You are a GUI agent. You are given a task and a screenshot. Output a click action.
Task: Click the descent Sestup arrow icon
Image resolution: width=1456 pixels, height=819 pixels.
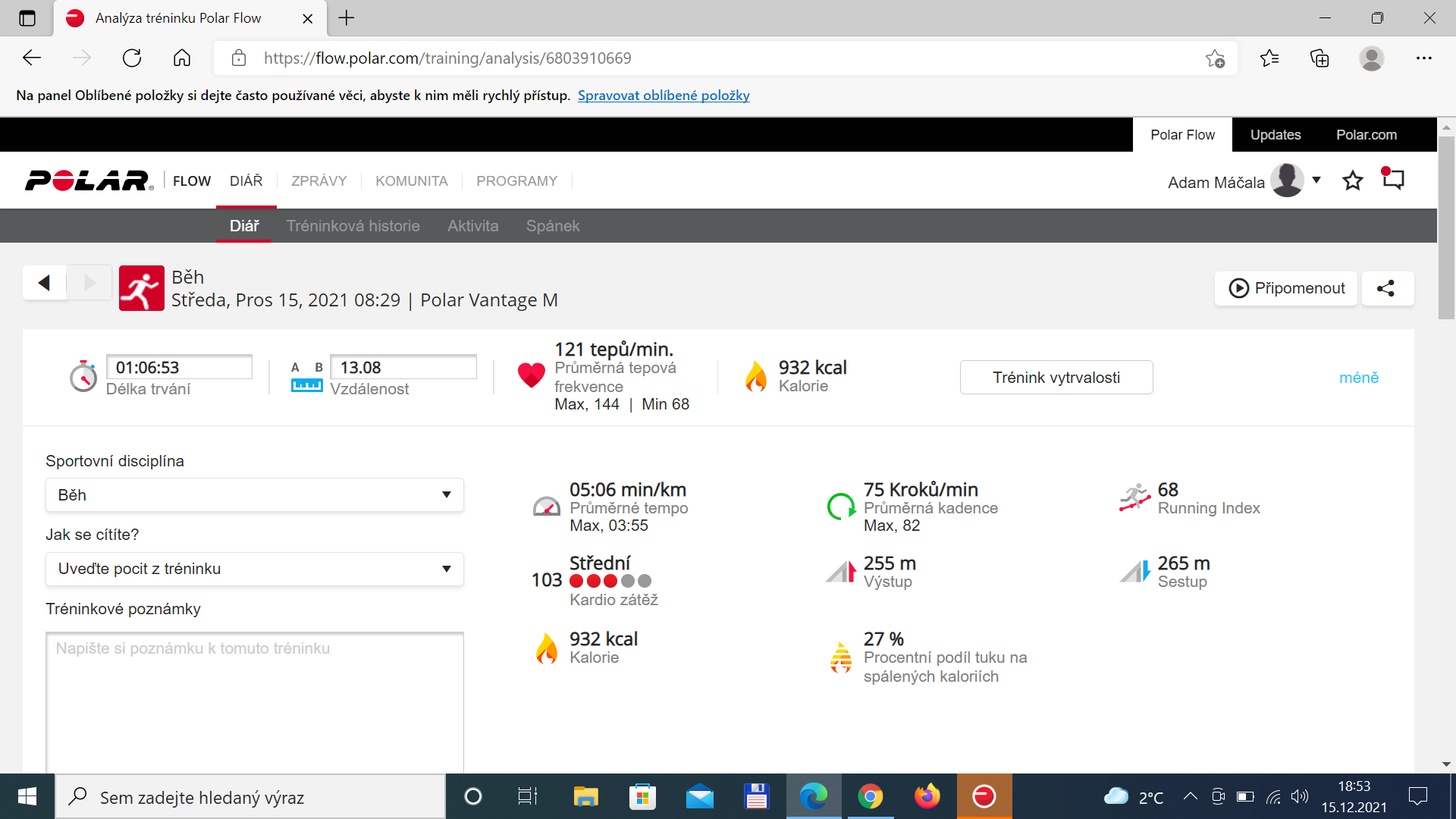coord(1135,571)
